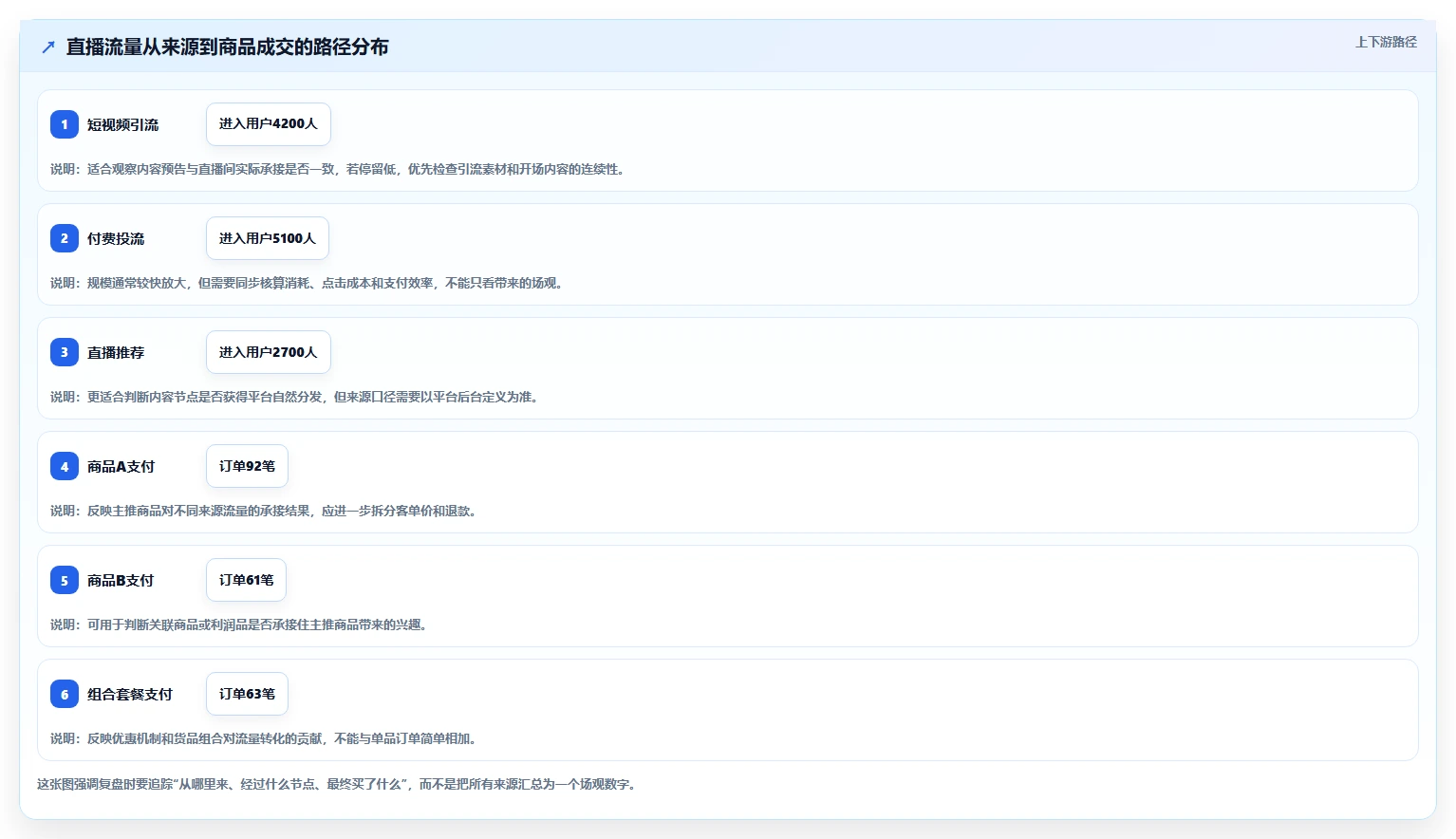Viewport: 1456px width, 839px height.
Task: Click the 直播推荐 label
Action: (x=116, y=352)
